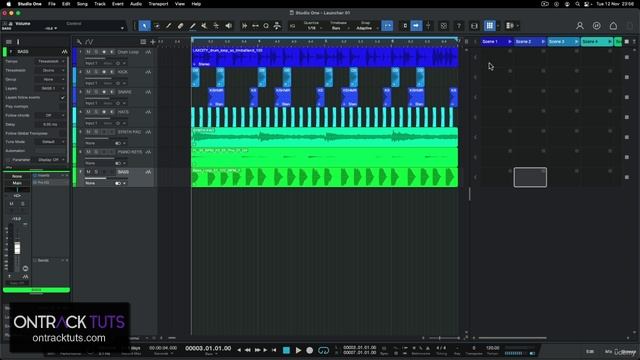Click the metronome icon in transport bar
Image resolution: width=640 pixels, height=360 pixels.
pos(428,348)
